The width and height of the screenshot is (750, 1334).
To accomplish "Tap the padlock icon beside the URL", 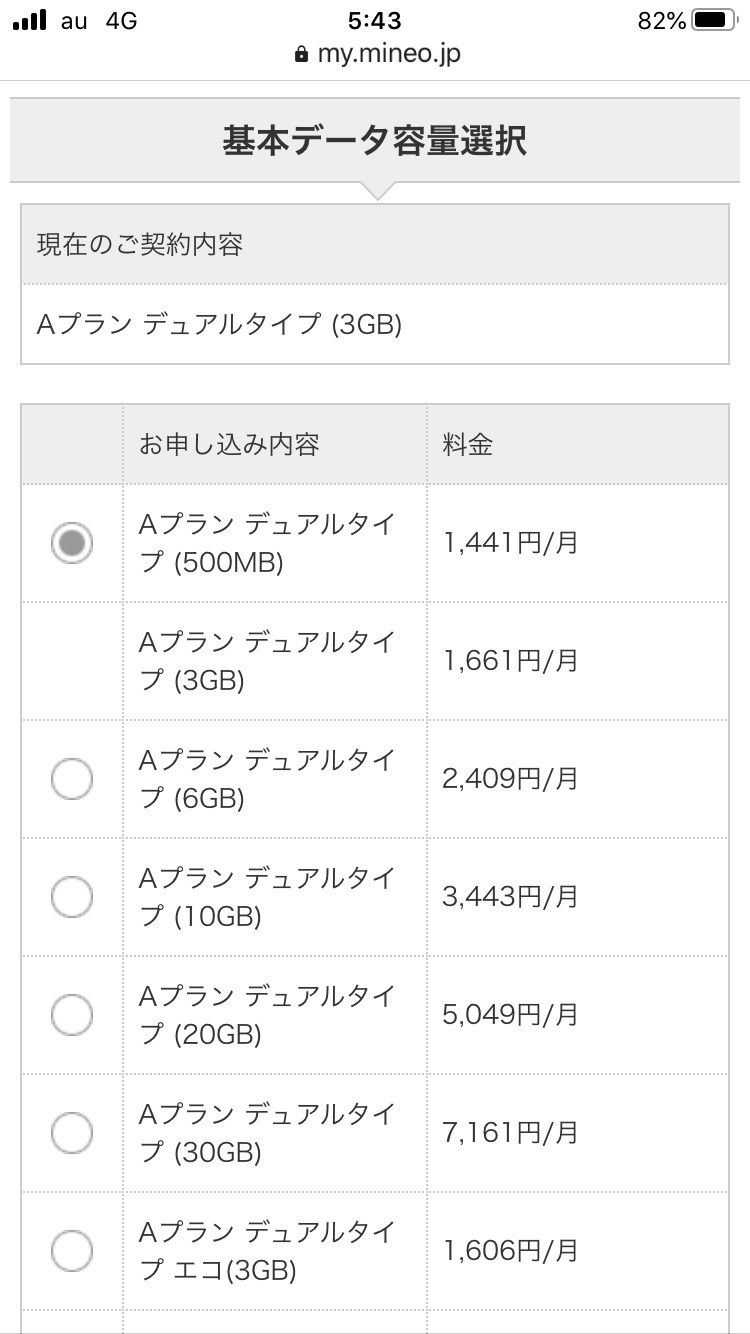I will (x=302, y=55).
